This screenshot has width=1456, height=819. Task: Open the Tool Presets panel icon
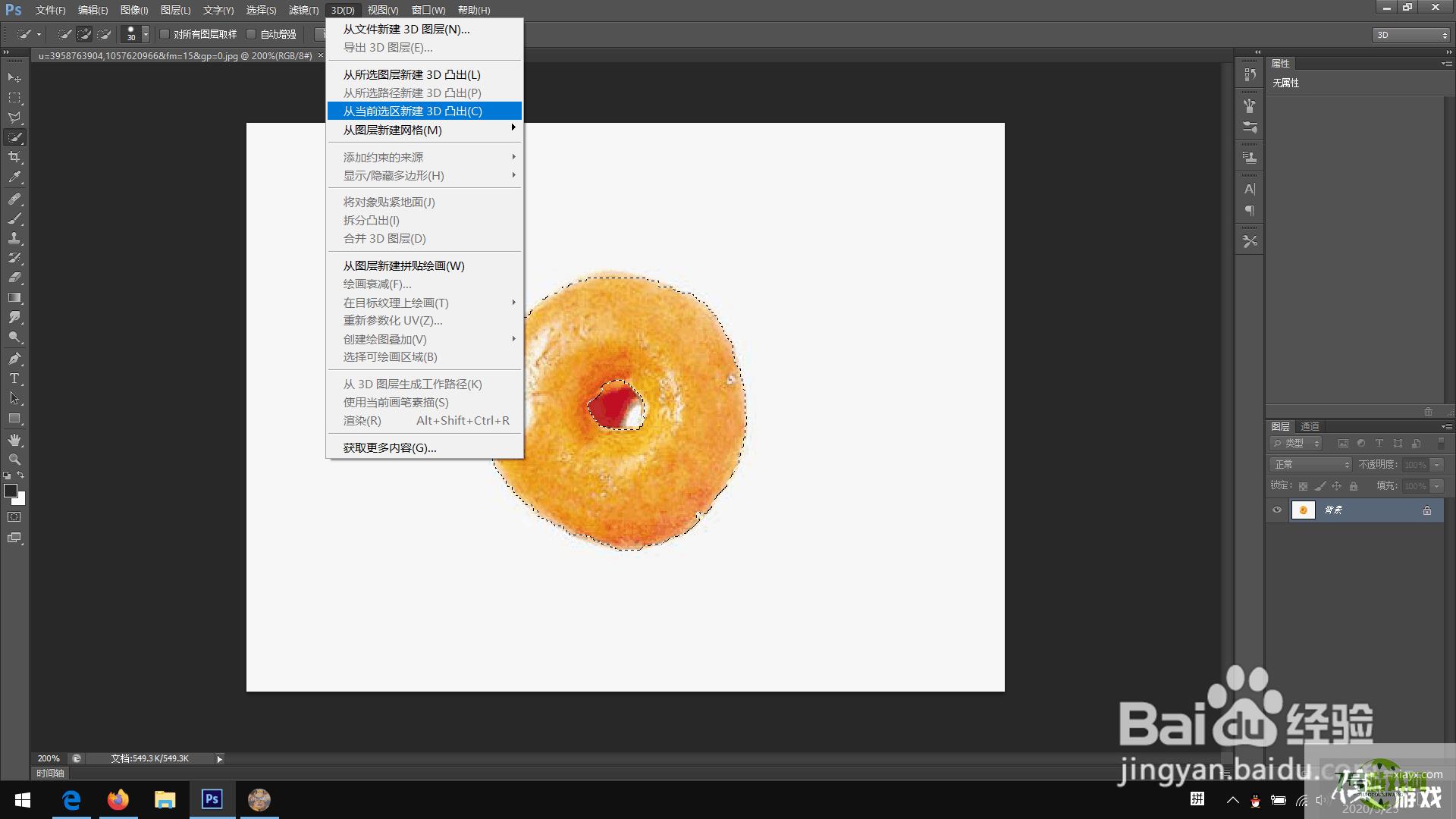click(1250, 241)
